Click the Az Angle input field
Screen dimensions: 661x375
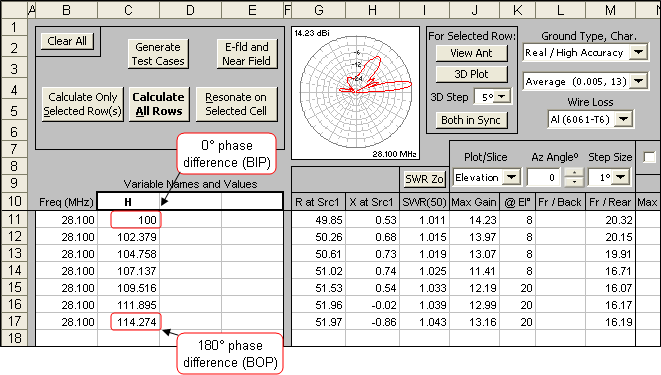coord(544,177)
